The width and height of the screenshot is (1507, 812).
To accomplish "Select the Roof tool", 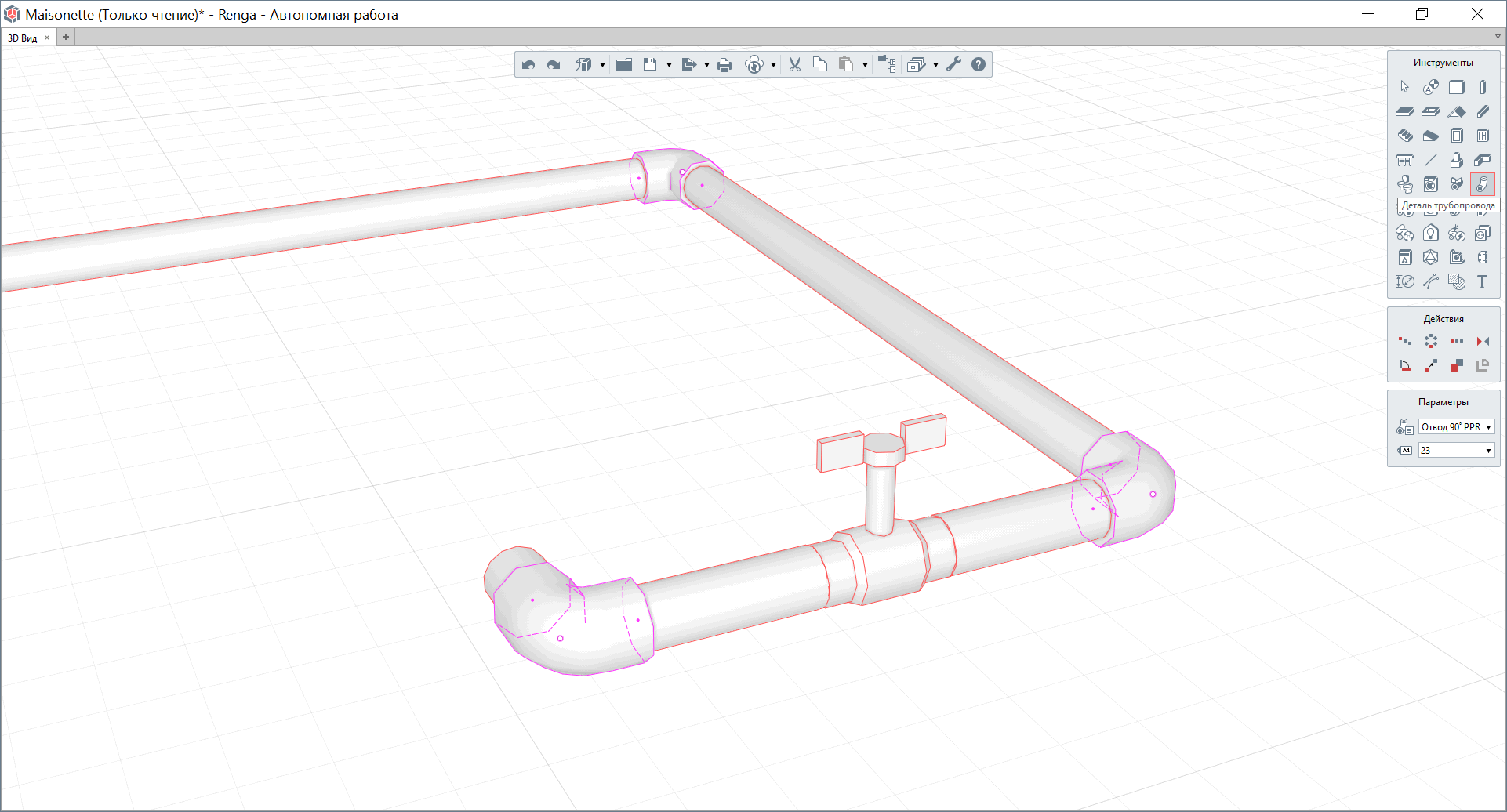I will [1457, 111].
